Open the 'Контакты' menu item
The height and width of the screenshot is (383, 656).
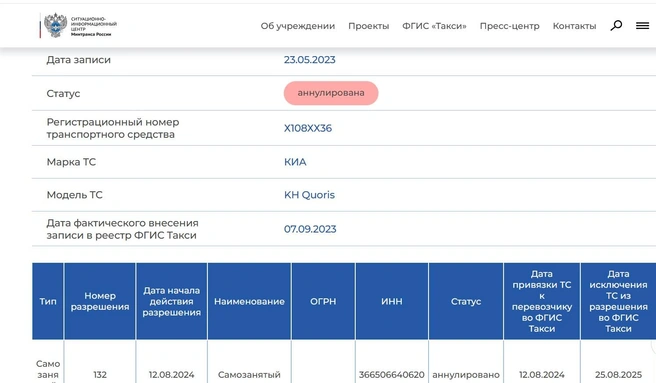click(574, 26)
